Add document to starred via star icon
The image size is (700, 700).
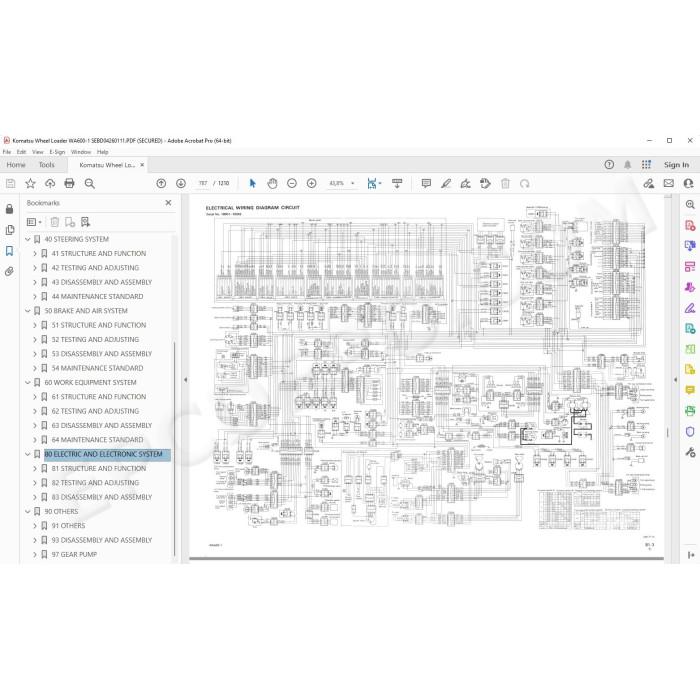click(30, 183)
